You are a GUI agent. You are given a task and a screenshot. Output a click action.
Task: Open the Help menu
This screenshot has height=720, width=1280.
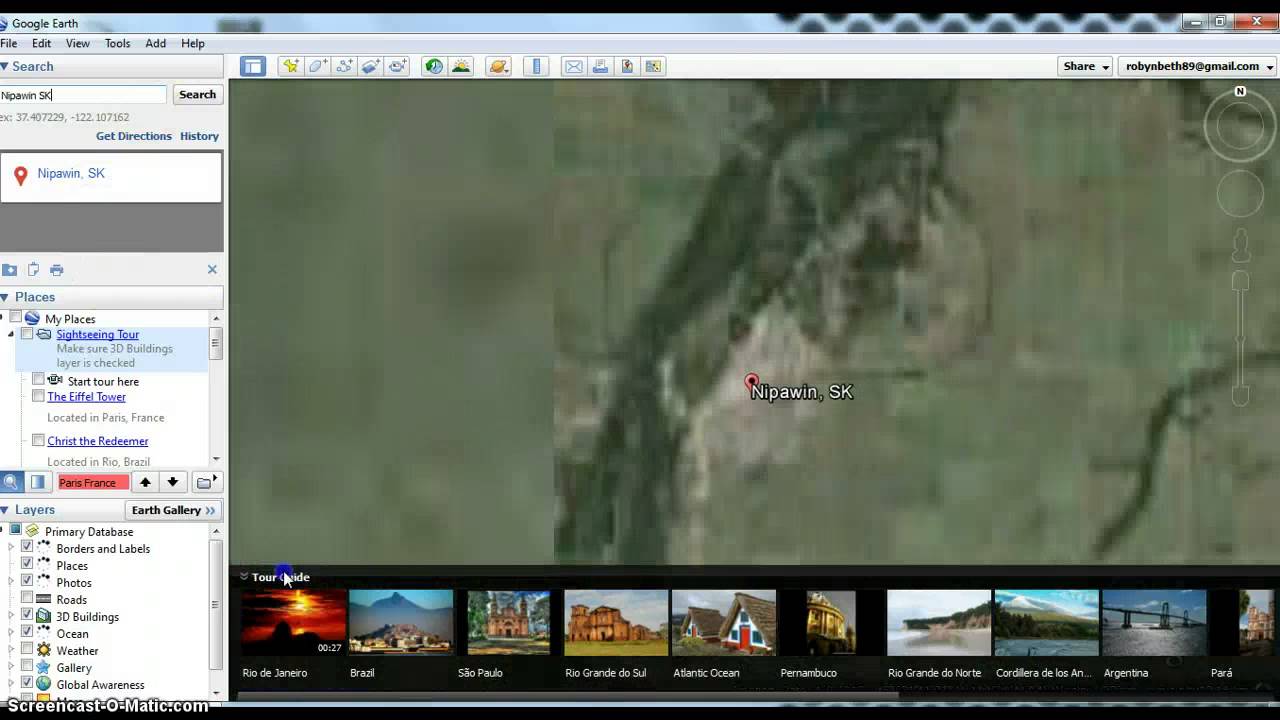pyautogui.click(x=193, y=43)
